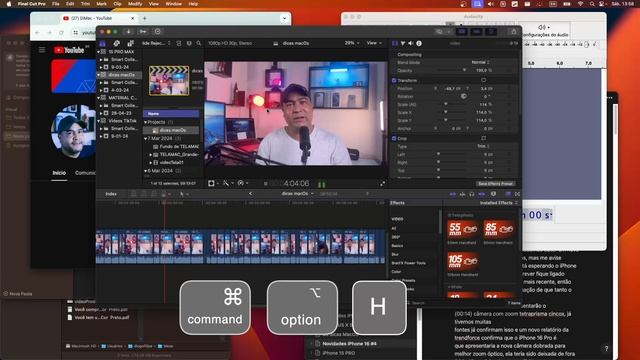Toggle the Crop checkbox

pos(394,138)
